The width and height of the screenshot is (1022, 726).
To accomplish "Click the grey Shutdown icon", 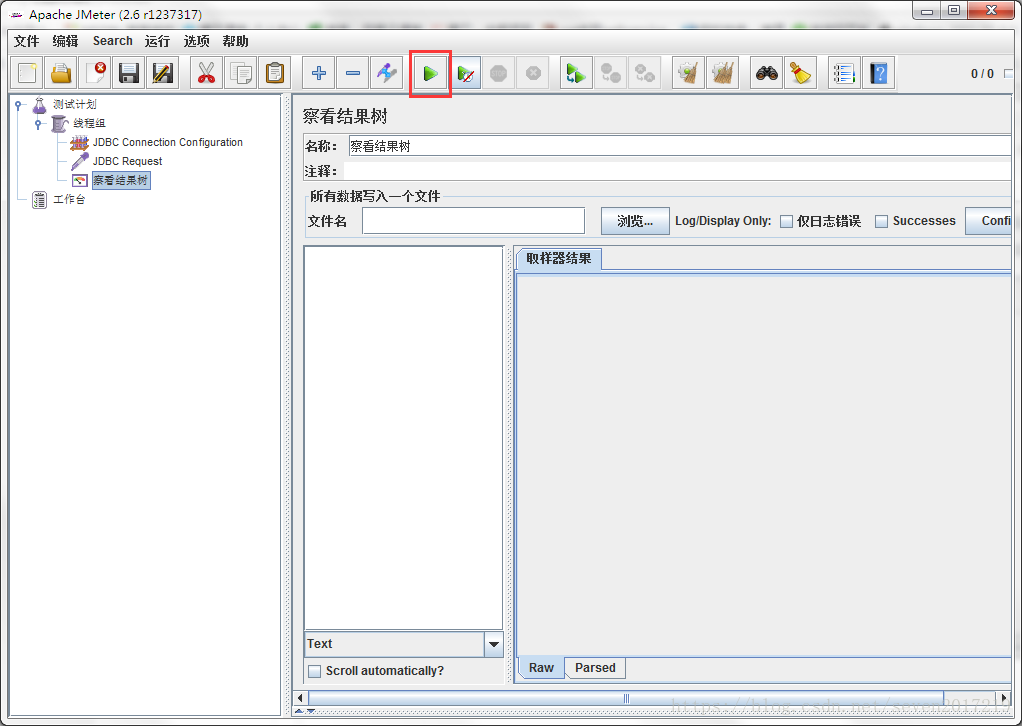I will (533, 73).
